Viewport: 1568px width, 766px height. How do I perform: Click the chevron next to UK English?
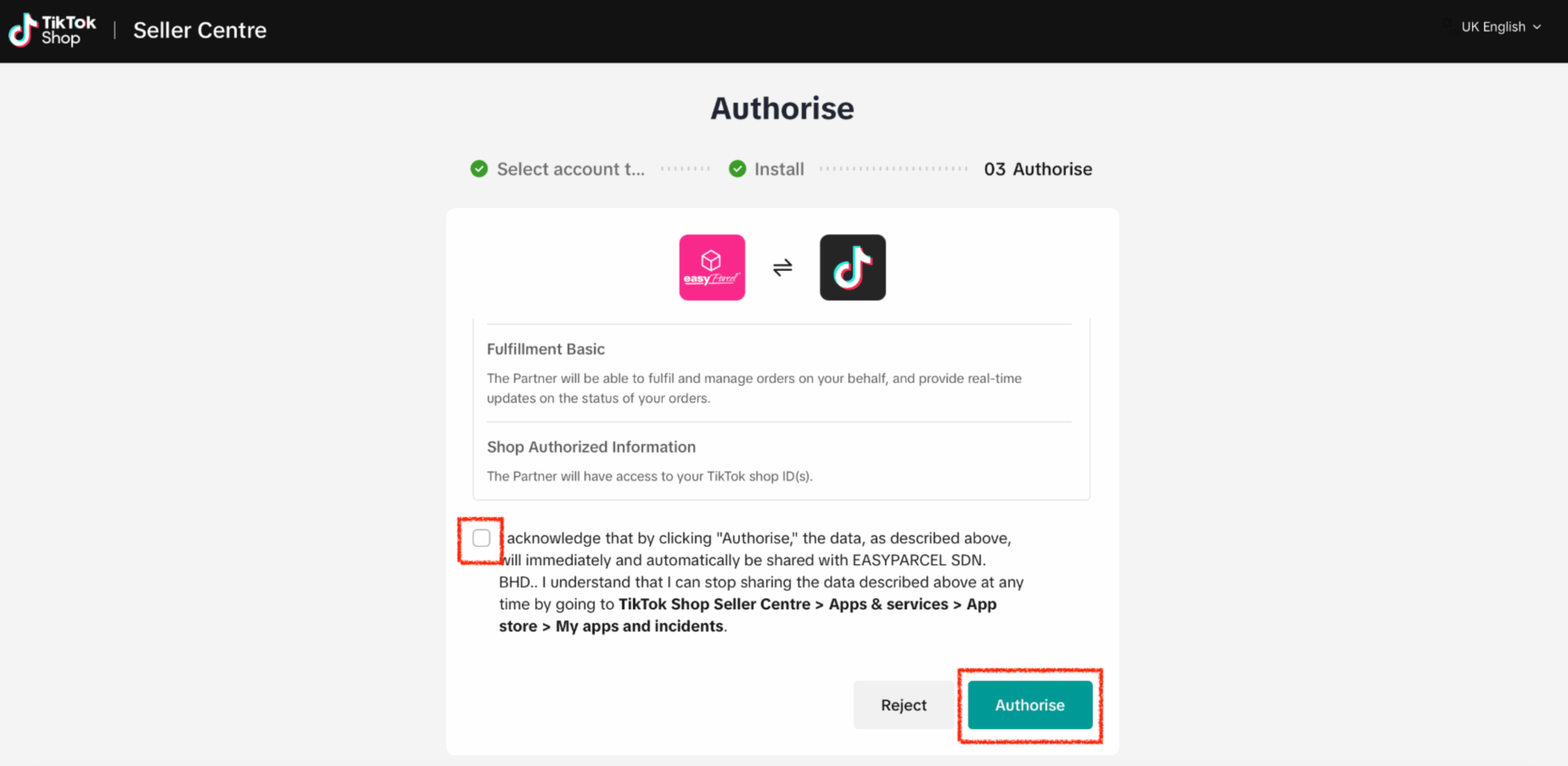1537,27
